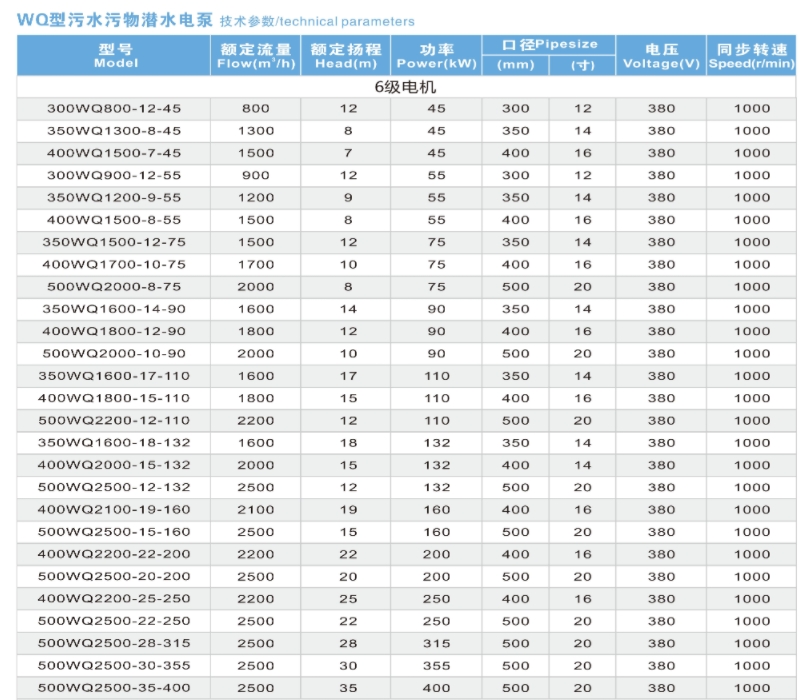
Task: Click the 型号 Model column header
Action: pyautogui.click(x=115, y=55)
